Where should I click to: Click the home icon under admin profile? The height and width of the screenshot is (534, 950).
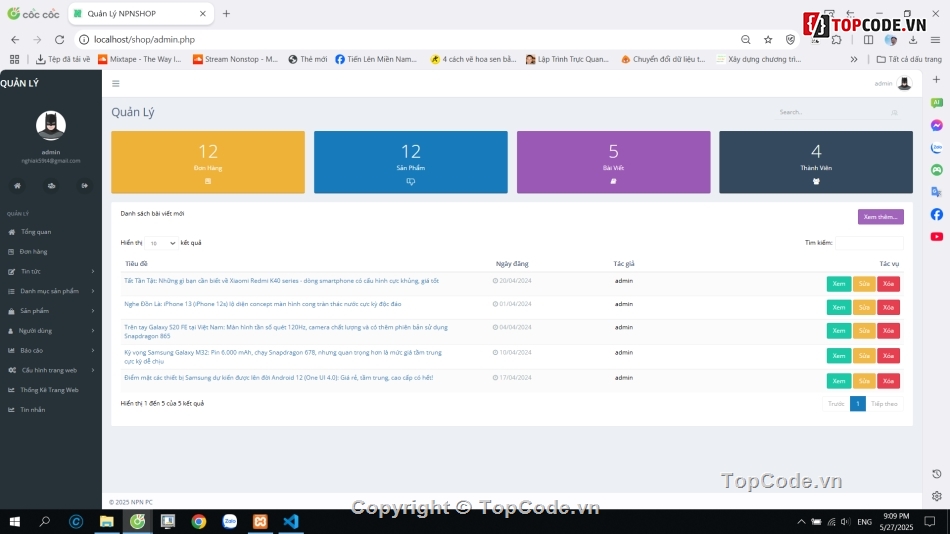pyautogui.click(x=18, y=185)
